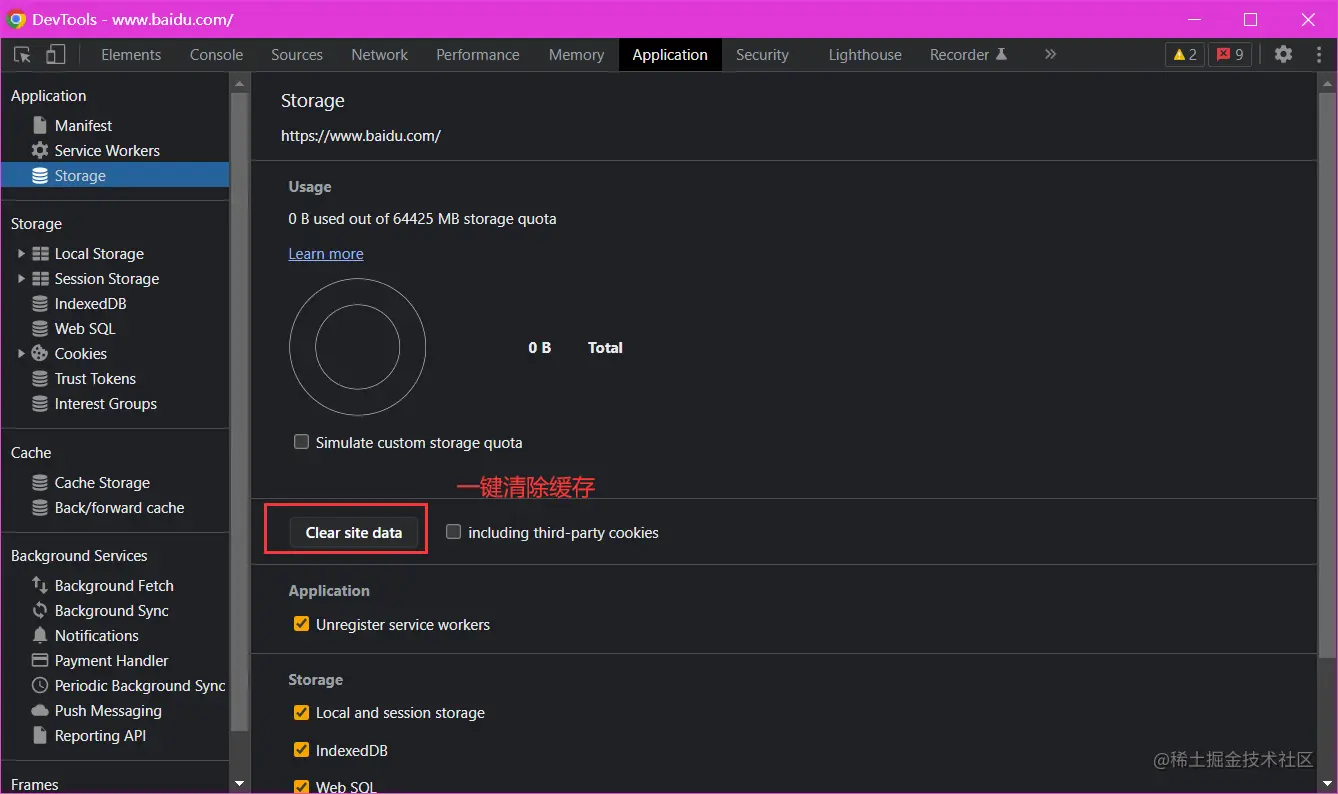
Task: Click the Periodic Background Sync clock icon
Action: point(40,686)
